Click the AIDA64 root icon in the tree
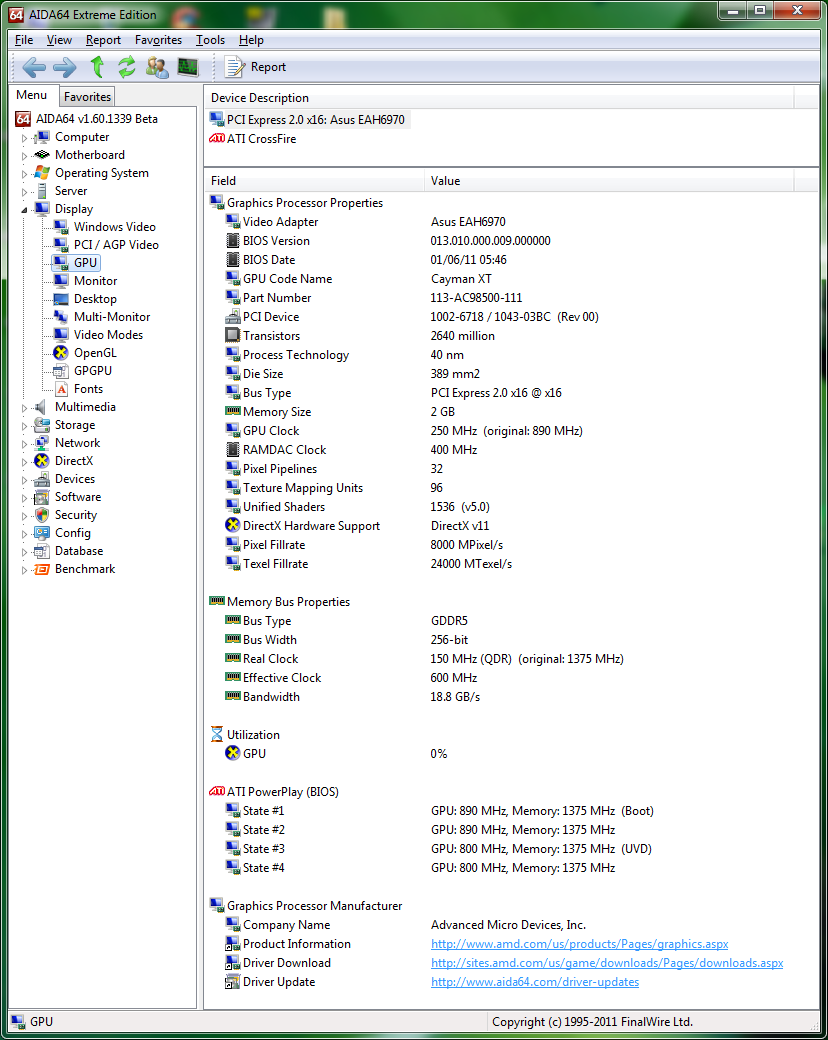Image resolution: width=828 pixels, height=1040 pixels. click(x=23, y=119)
